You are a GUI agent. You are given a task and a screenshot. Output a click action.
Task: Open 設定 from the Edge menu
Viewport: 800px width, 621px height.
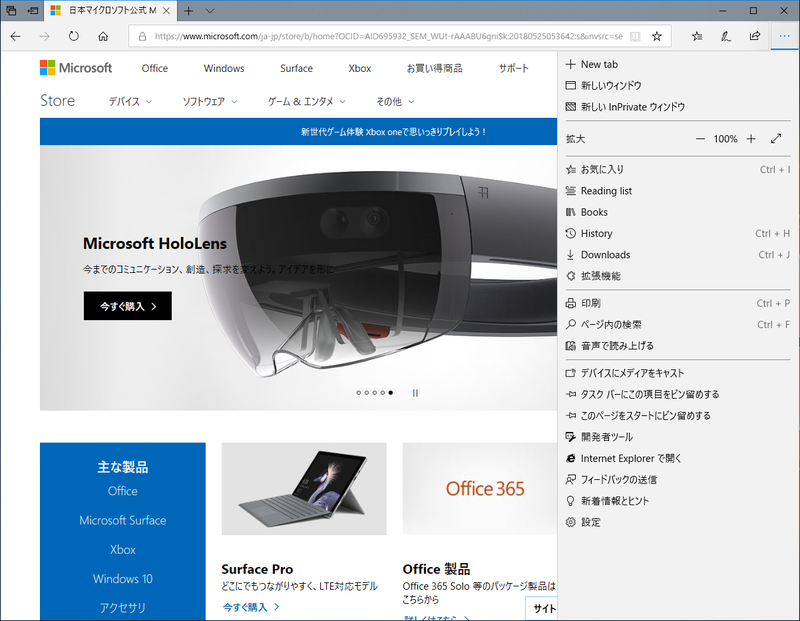pyautogui.click(x=589, y=521)
